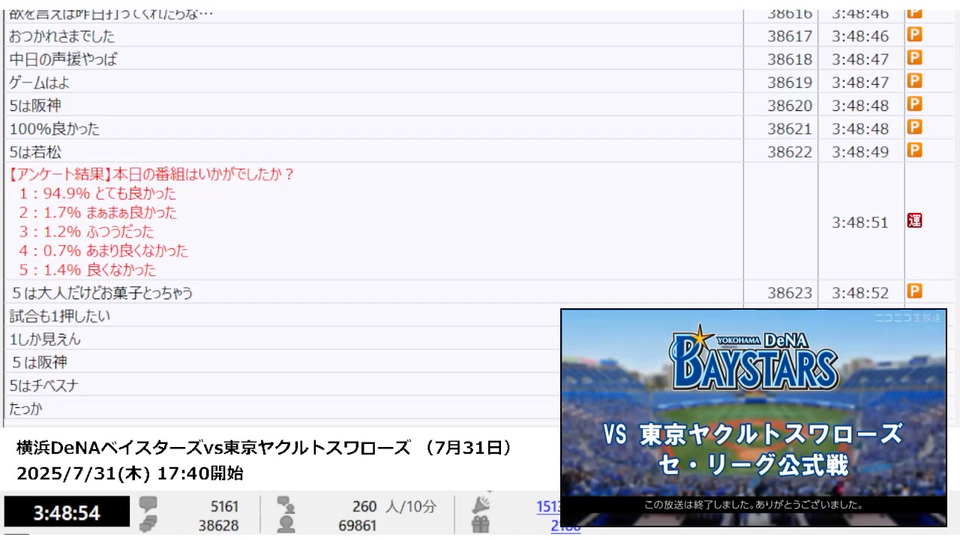The image size is (960, 540).
Task: Click the 5161 comment count value
Action: (x=224, y=507)
